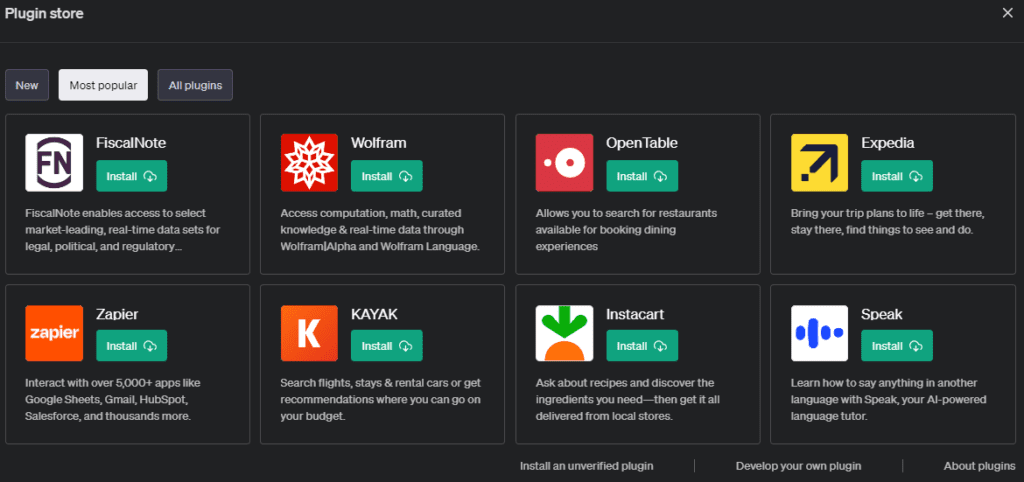Viewport: 1024px width, 482px height.
Task: Install the Instacart plugin
Action: click(642, 345)
